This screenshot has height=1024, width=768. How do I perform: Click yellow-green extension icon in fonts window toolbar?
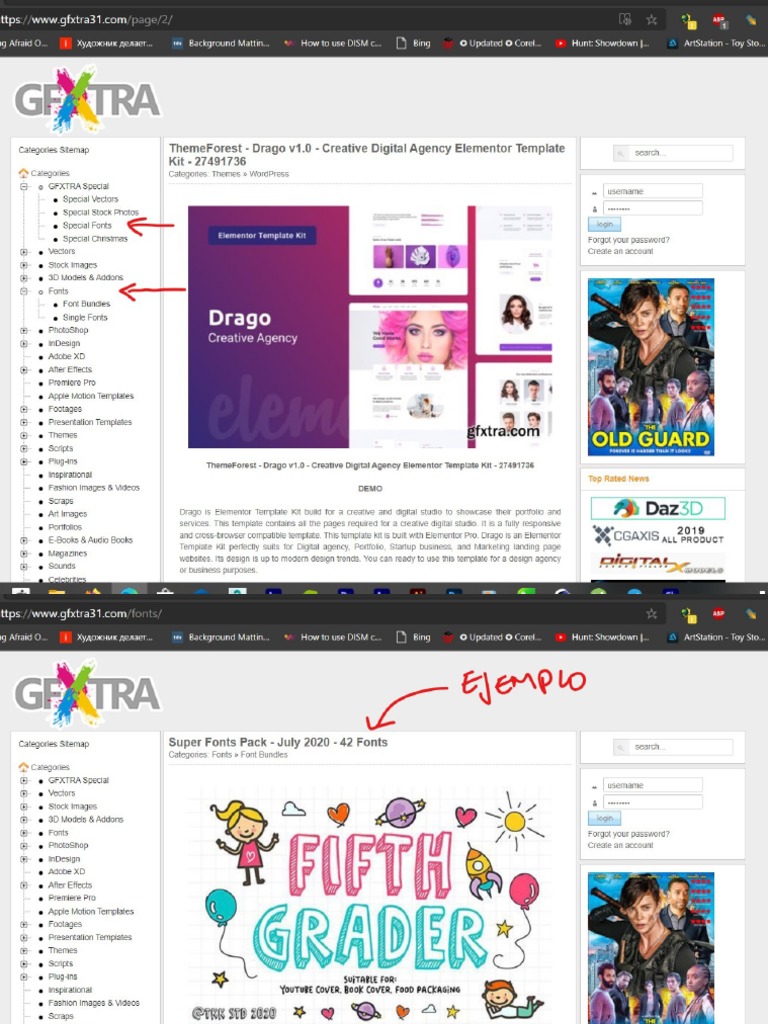coord(689,615)
